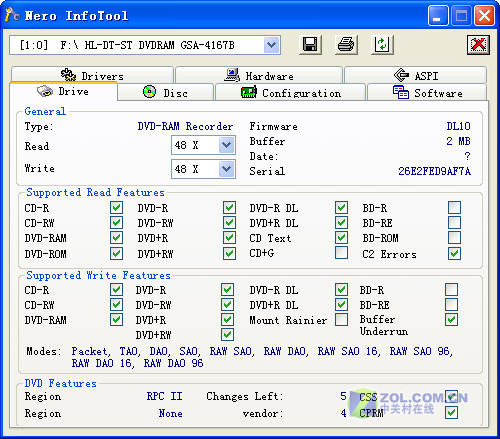Click the Refresh icon in the toolbar

[382, 44]
